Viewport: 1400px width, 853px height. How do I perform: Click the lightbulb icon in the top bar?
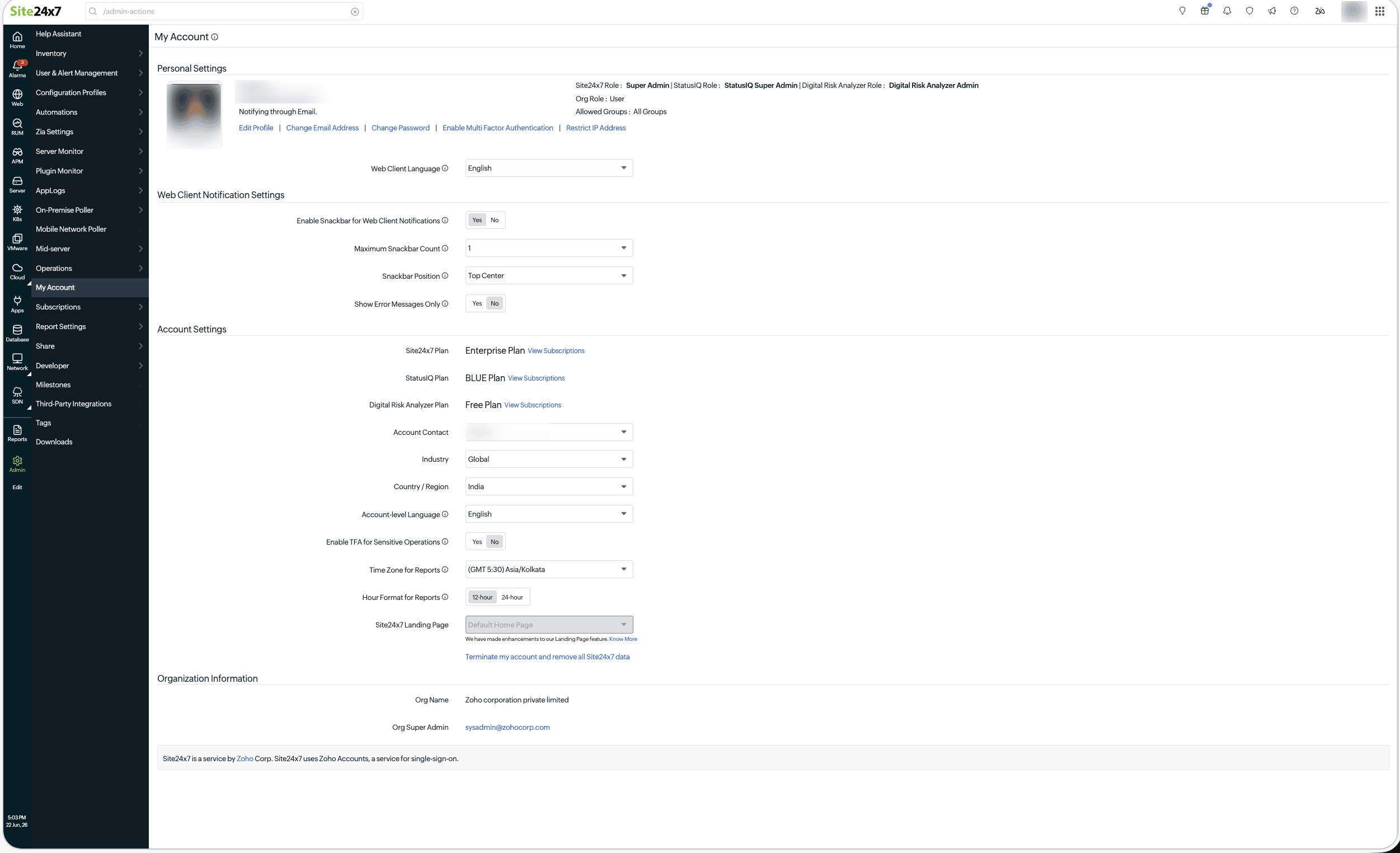1182,11
